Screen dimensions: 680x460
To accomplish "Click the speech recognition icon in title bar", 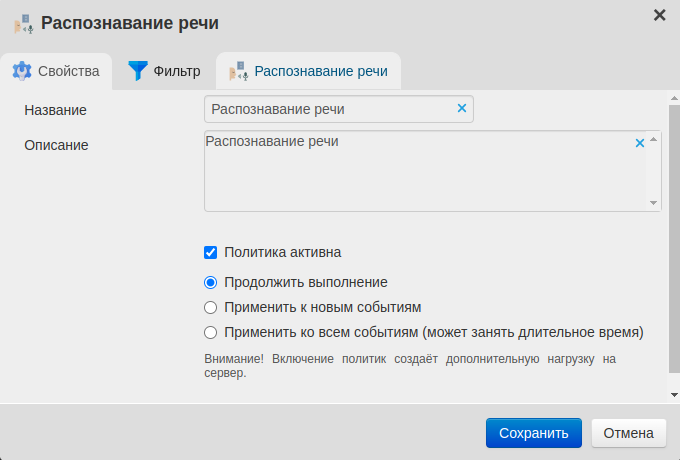I will 23,23.
